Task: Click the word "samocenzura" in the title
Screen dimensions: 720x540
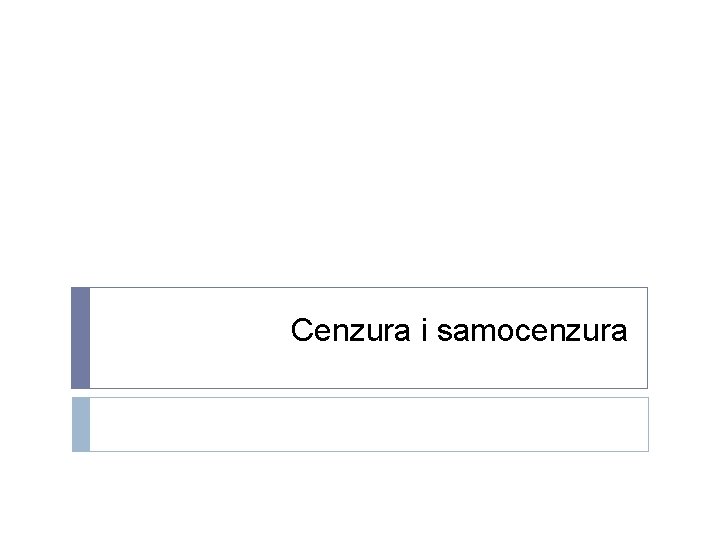Action: (532, 331)
